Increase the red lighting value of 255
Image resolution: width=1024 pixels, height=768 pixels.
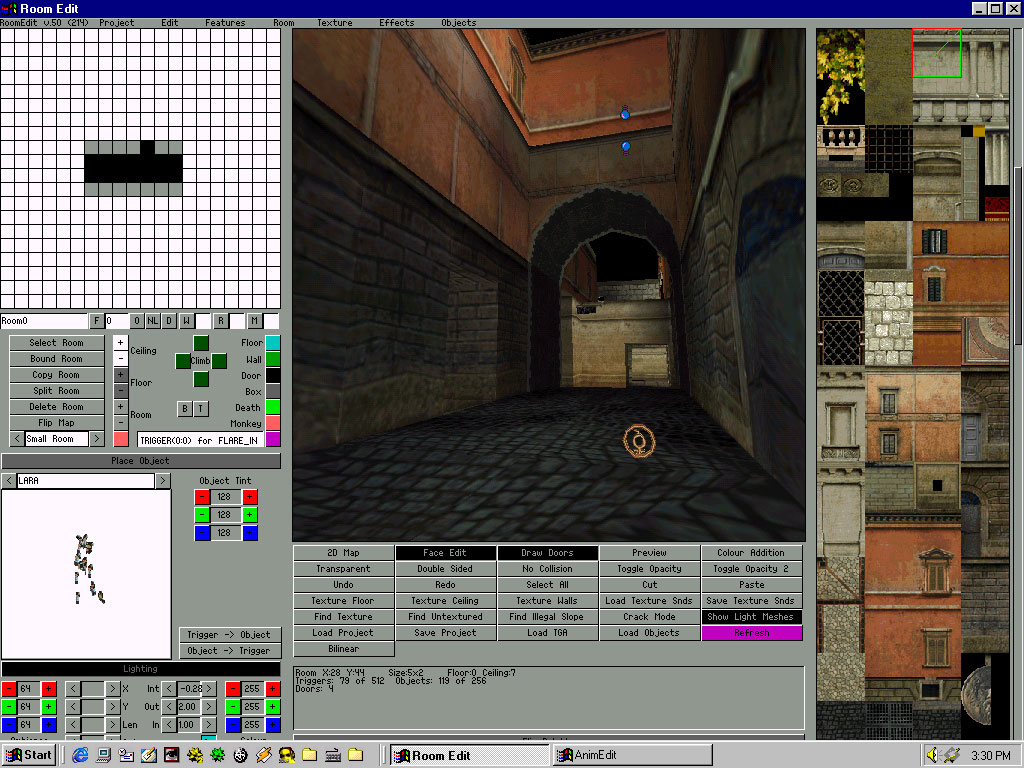click(274, 688)
